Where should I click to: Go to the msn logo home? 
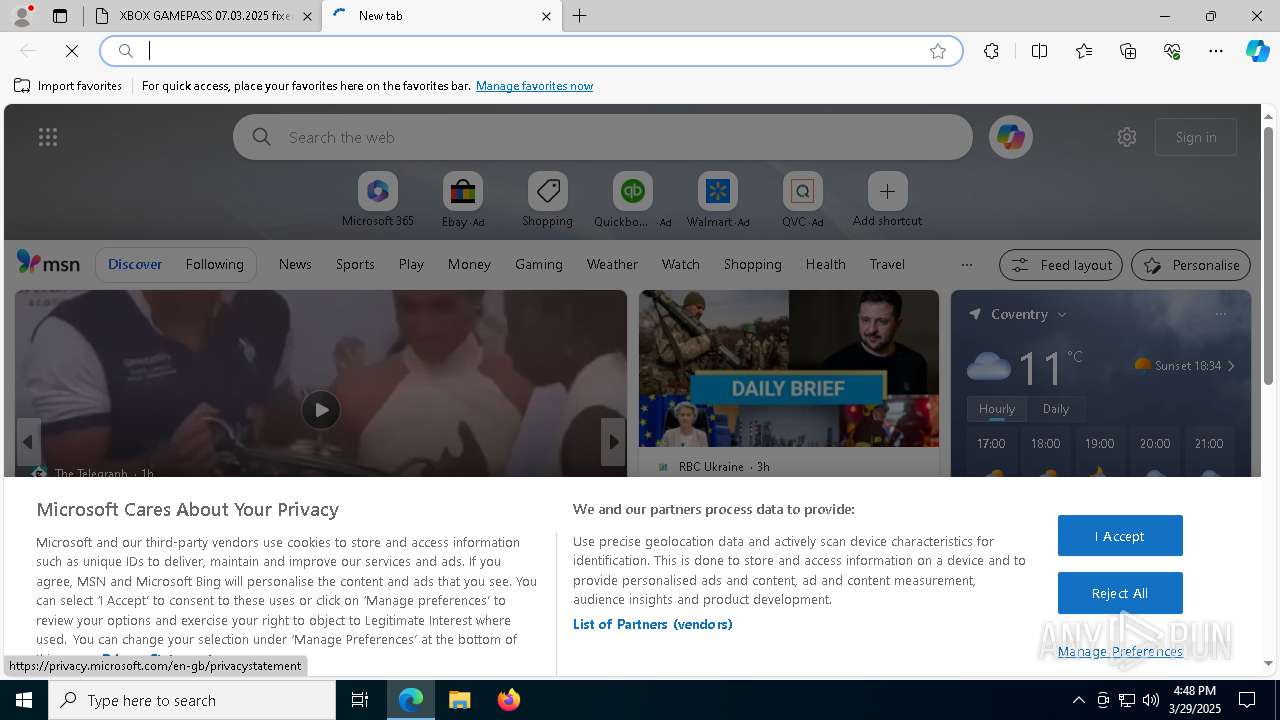(x=48, y=263)
